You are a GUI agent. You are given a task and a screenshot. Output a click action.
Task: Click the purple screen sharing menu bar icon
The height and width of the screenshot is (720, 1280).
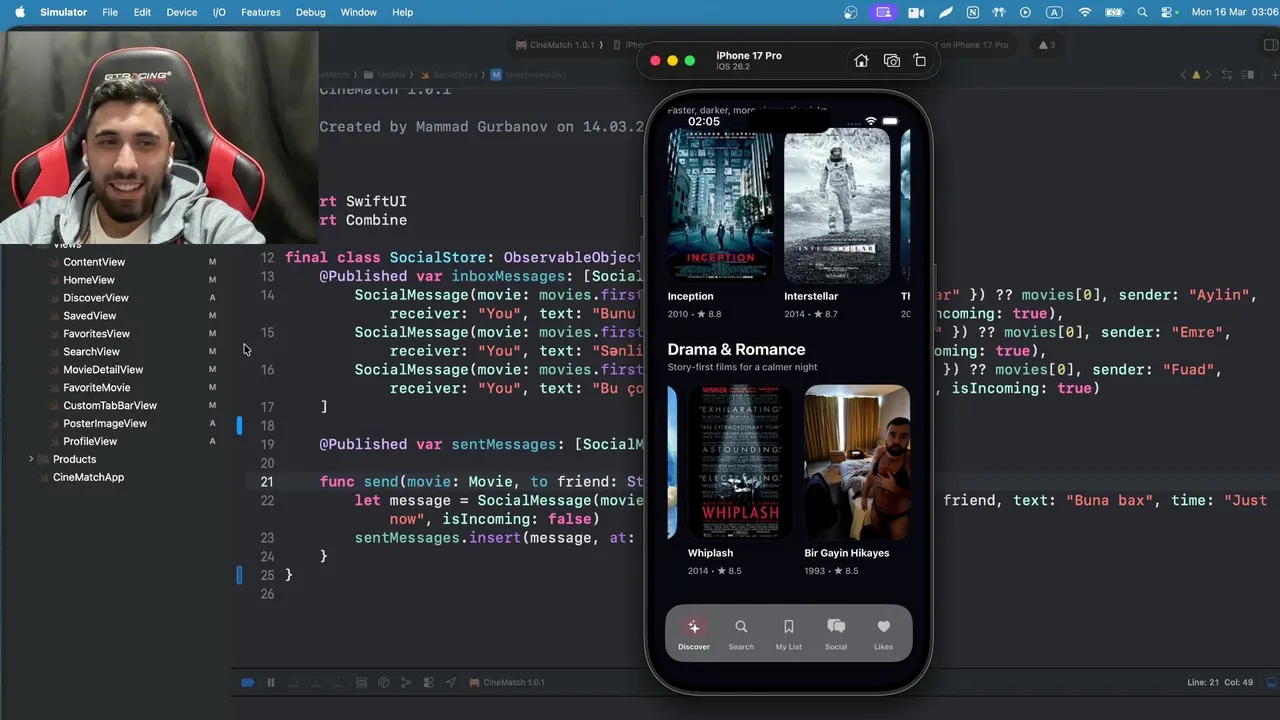tap(883, 12)
